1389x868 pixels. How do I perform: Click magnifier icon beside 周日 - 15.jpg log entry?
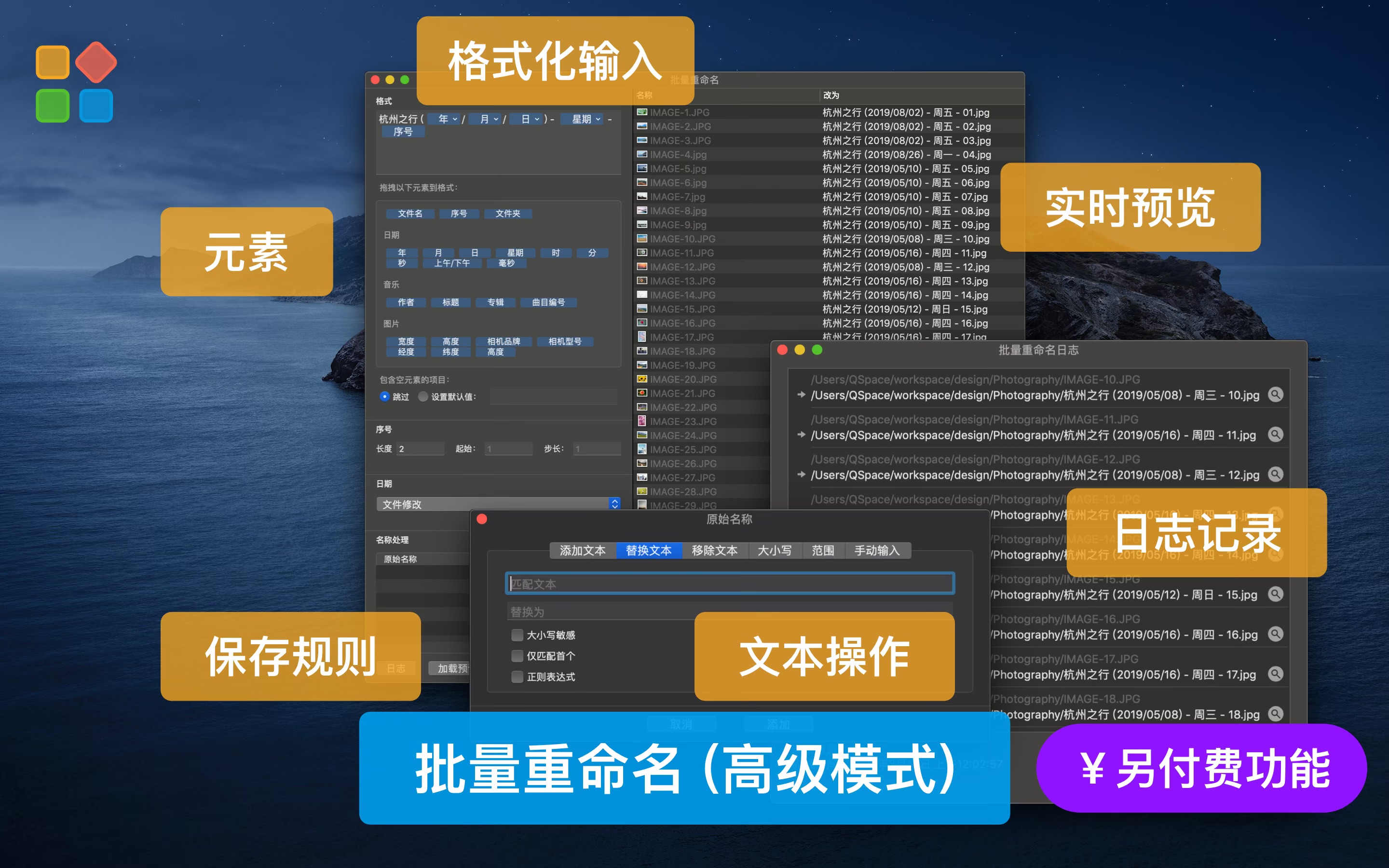tap(1275, 594)
